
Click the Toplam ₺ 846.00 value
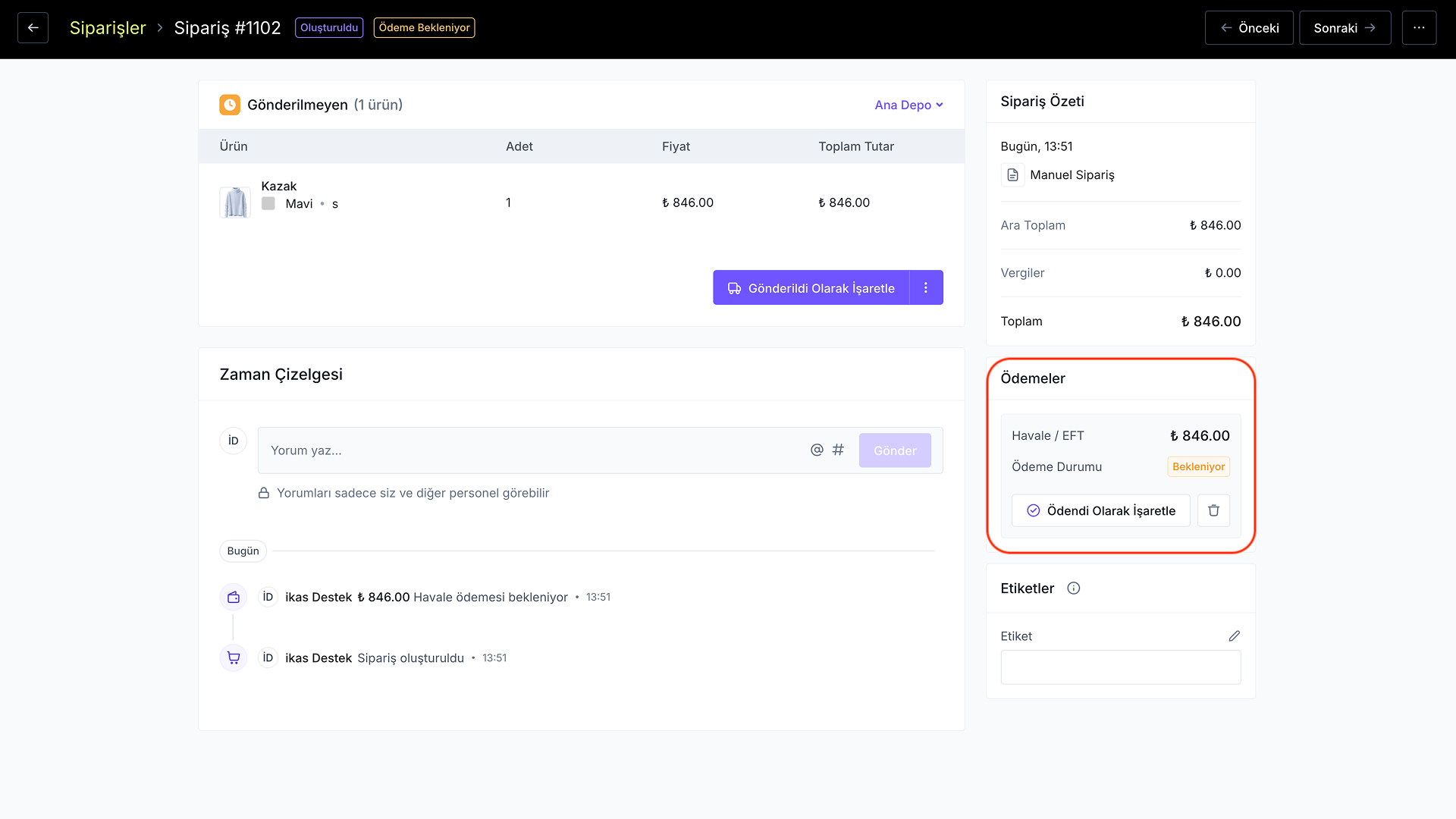click(1210, 322)
